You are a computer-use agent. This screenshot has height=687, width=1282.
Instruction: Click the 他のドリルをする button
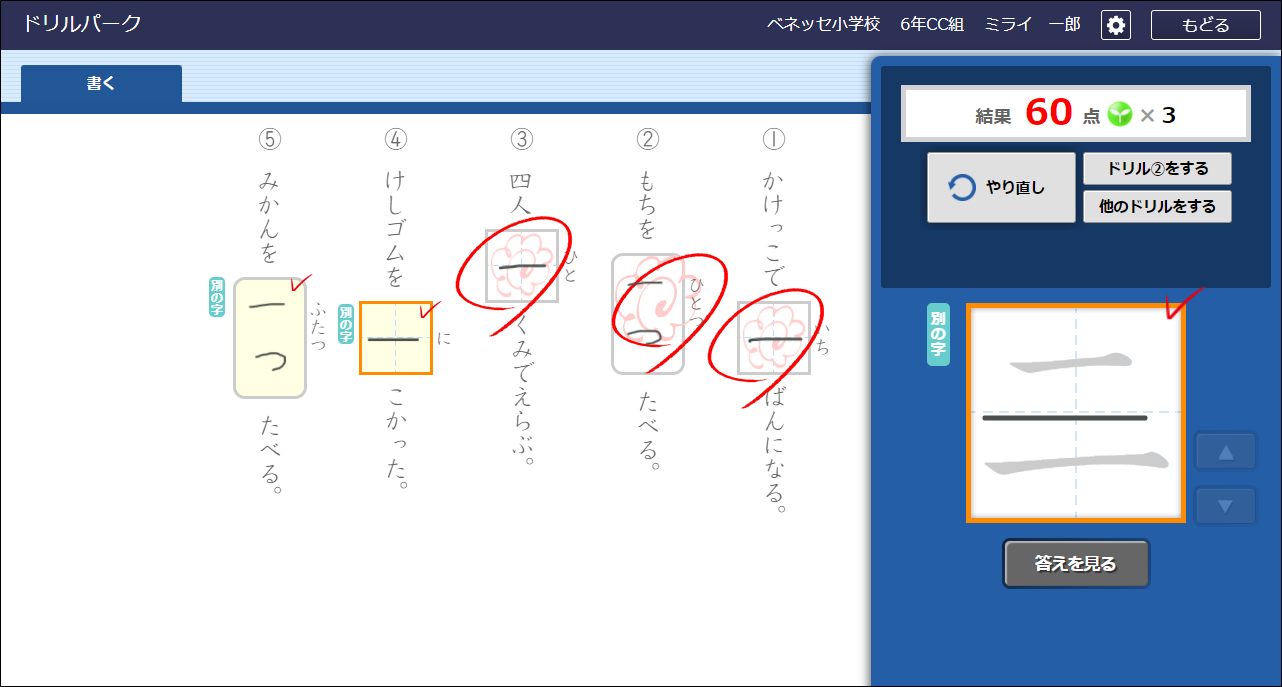1157,206
